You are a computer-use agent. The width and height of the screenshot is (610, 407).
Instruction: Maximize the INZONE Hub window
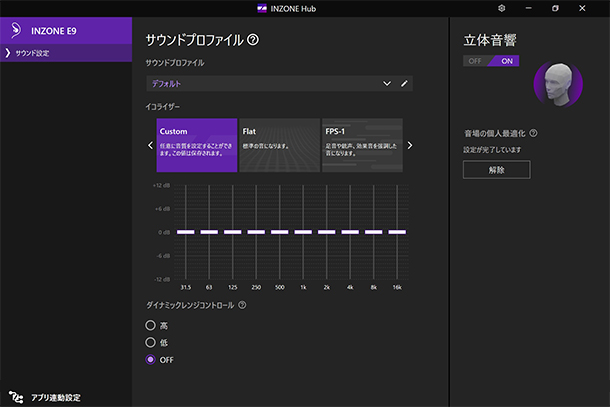tap(555, 8)
